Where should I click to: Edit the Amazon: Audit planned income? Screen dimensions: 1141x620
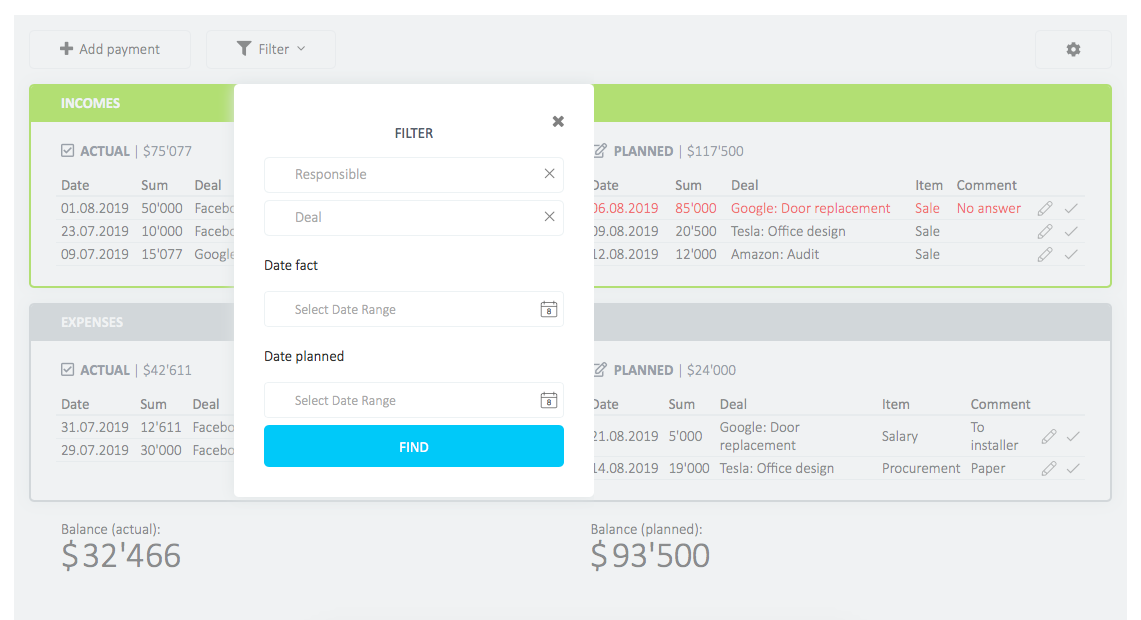click(x=1045, y=255)
